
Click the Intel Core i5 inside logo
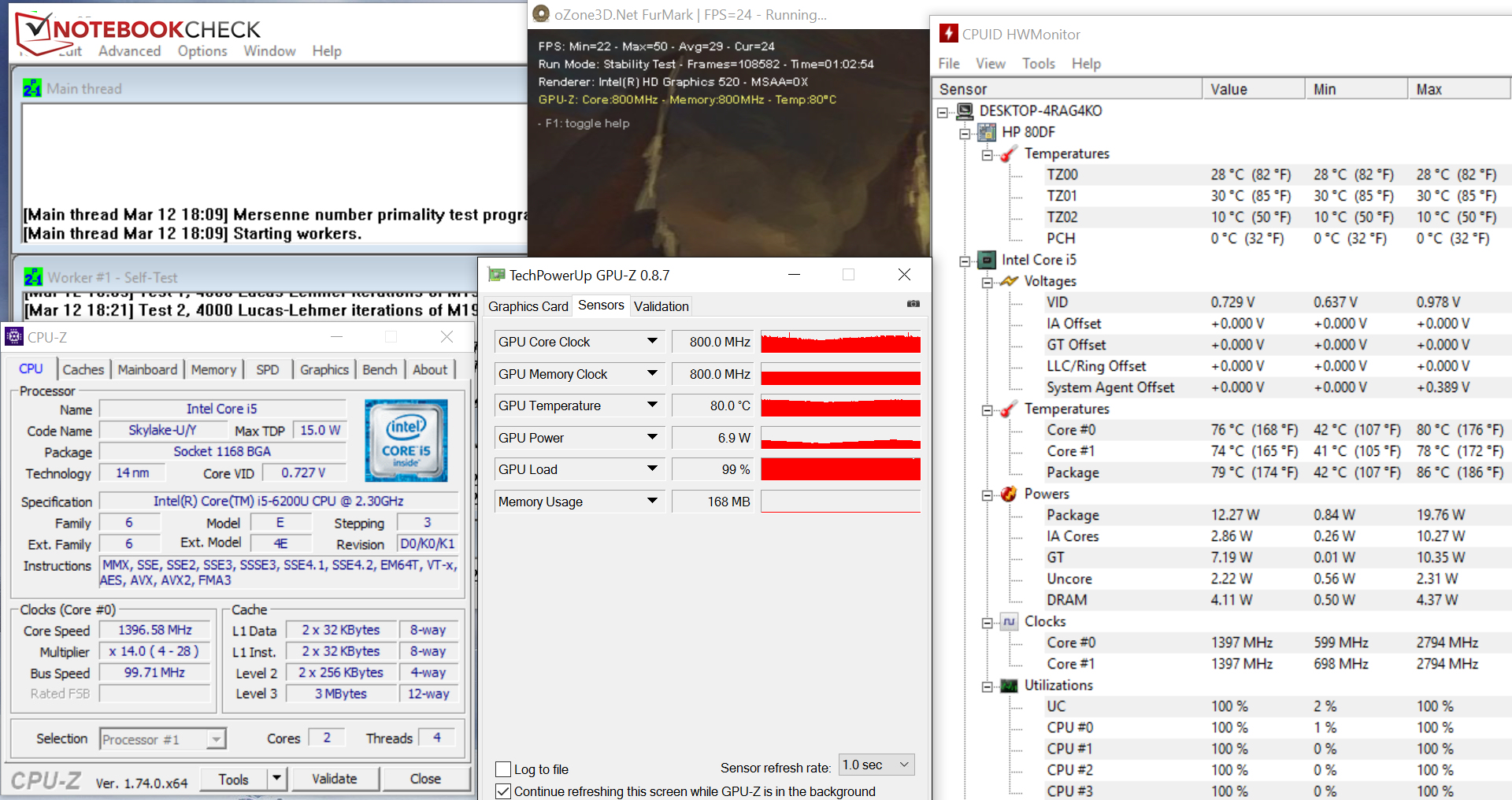click(406, 440)
